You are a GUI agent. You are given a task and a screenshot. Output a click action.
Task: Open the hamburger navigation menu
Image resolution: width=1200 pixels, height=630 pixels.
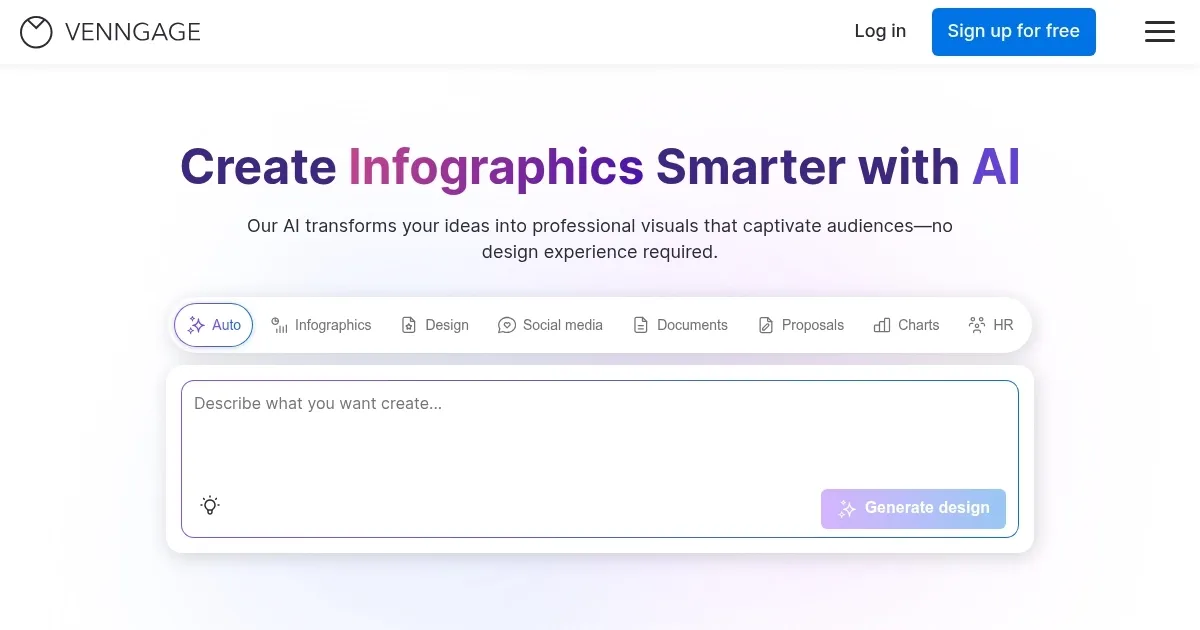[1160, 31]
